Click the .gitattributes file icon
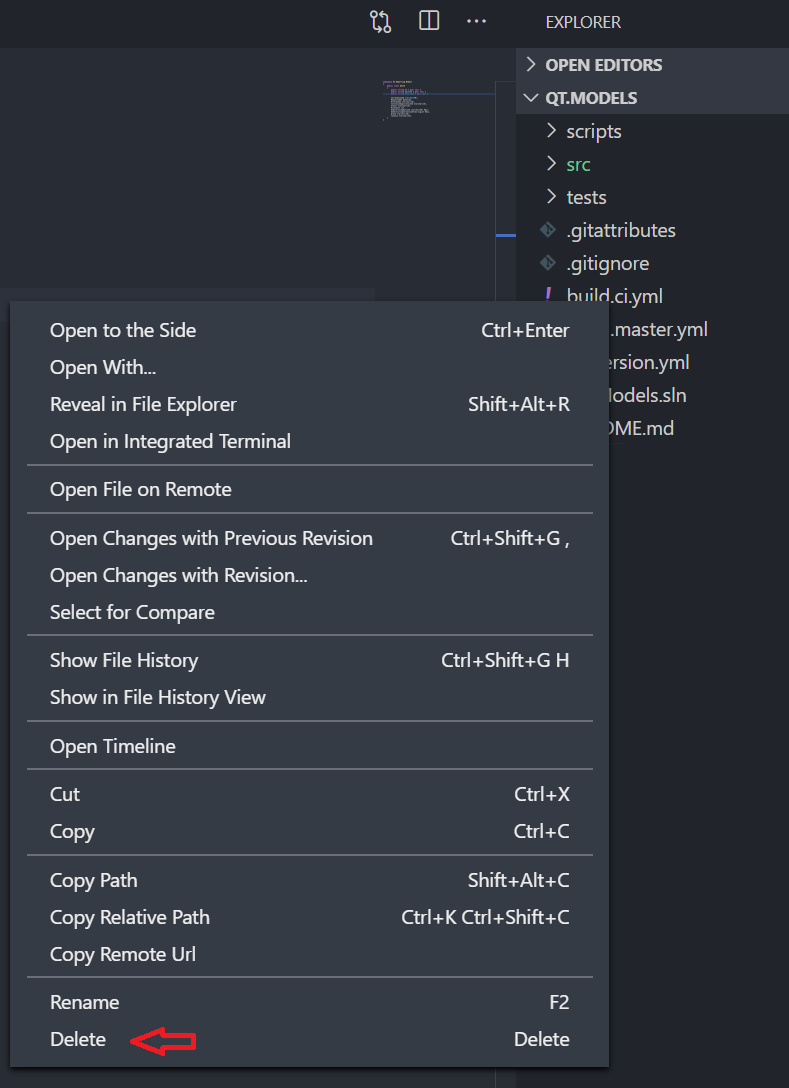The image size is (789, 1088). coord(547,229)
